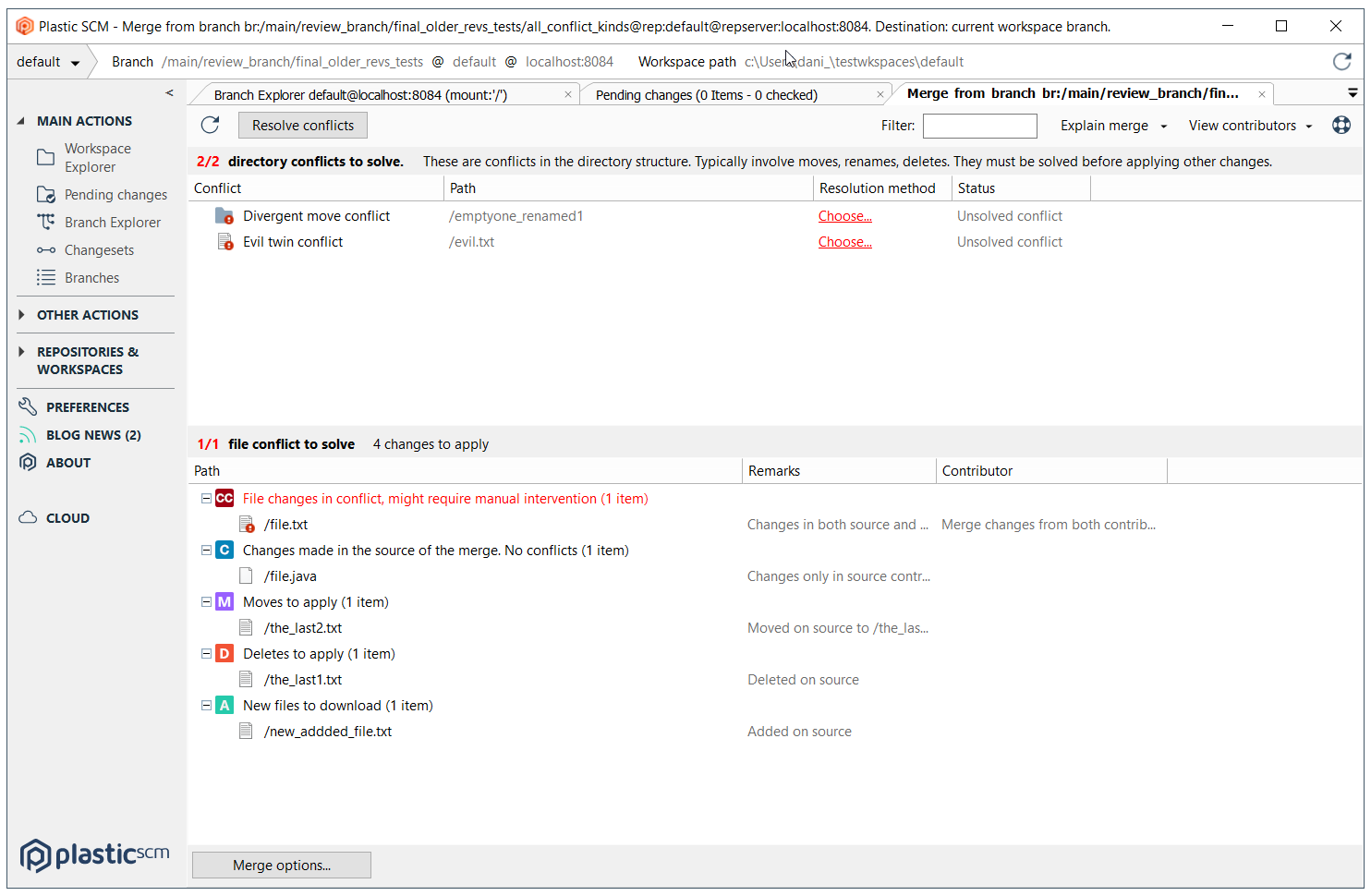Screen dimensions: 1371x896
Task: Check Blog News notifications
Action: 92,434
